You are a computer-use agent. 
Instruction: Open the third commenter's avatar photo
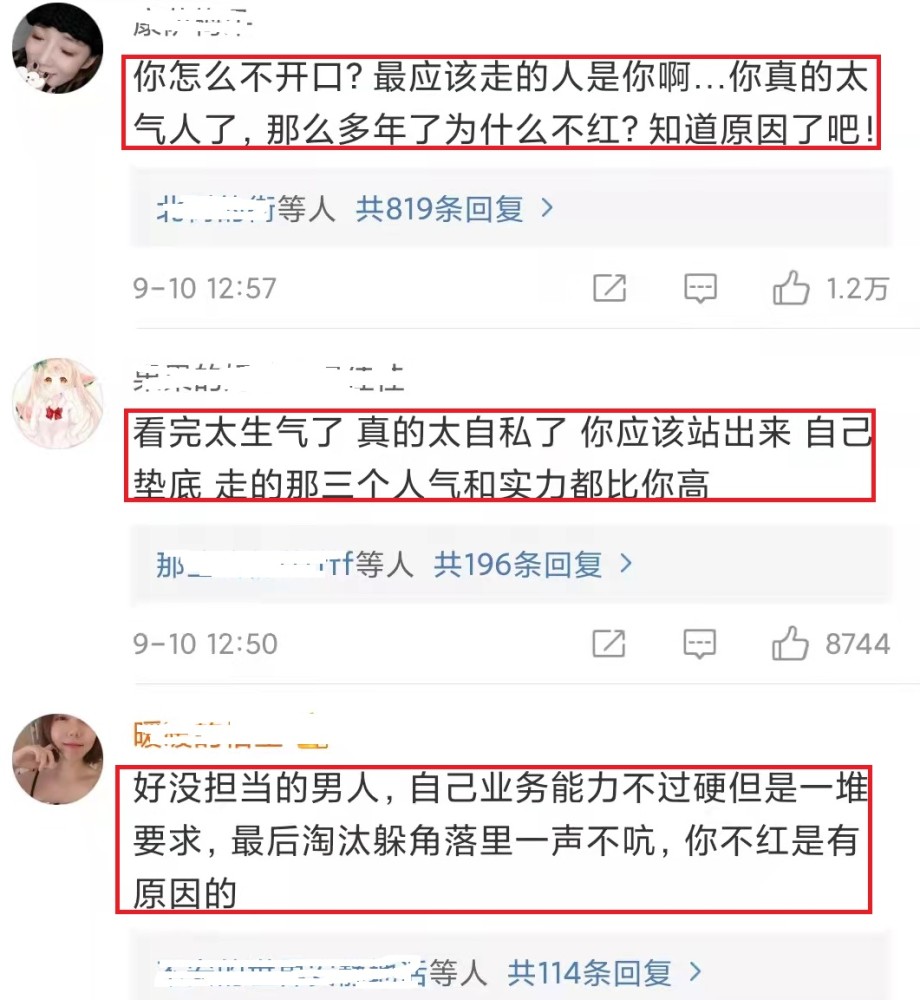(x=57, y=759)
